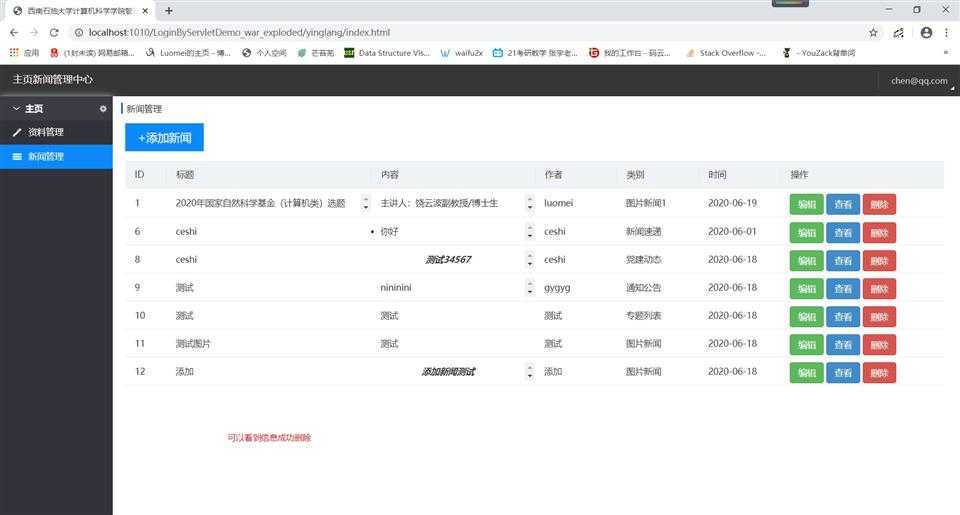Image resolution: width=960 pixels, height=515 pixels.
Task: Open the 21考研数学 bookmark
Action: [535, 53]
